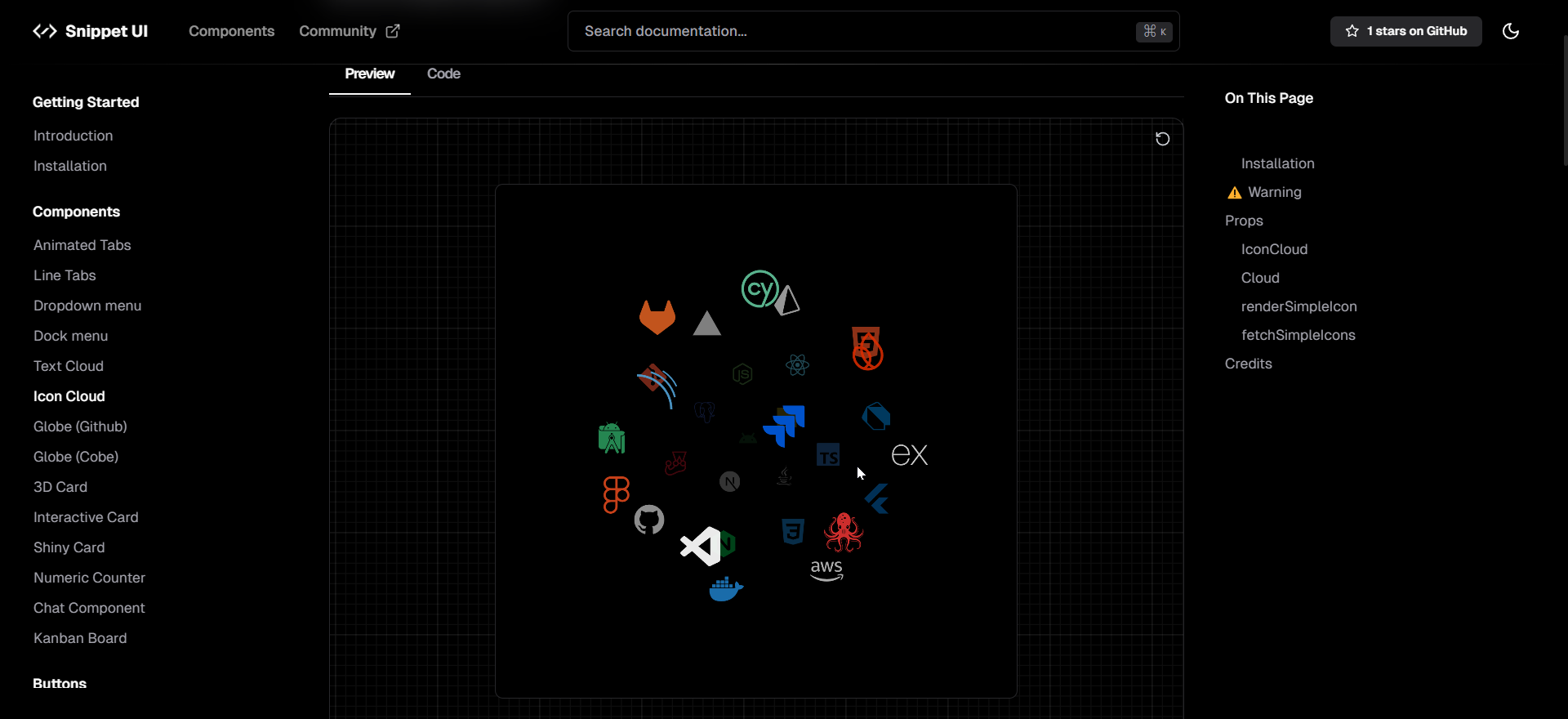Viewport: 1568px width, 719px height.
Task: Click the TypeScript 'TS' icon
Action: [x=828, y=455]
